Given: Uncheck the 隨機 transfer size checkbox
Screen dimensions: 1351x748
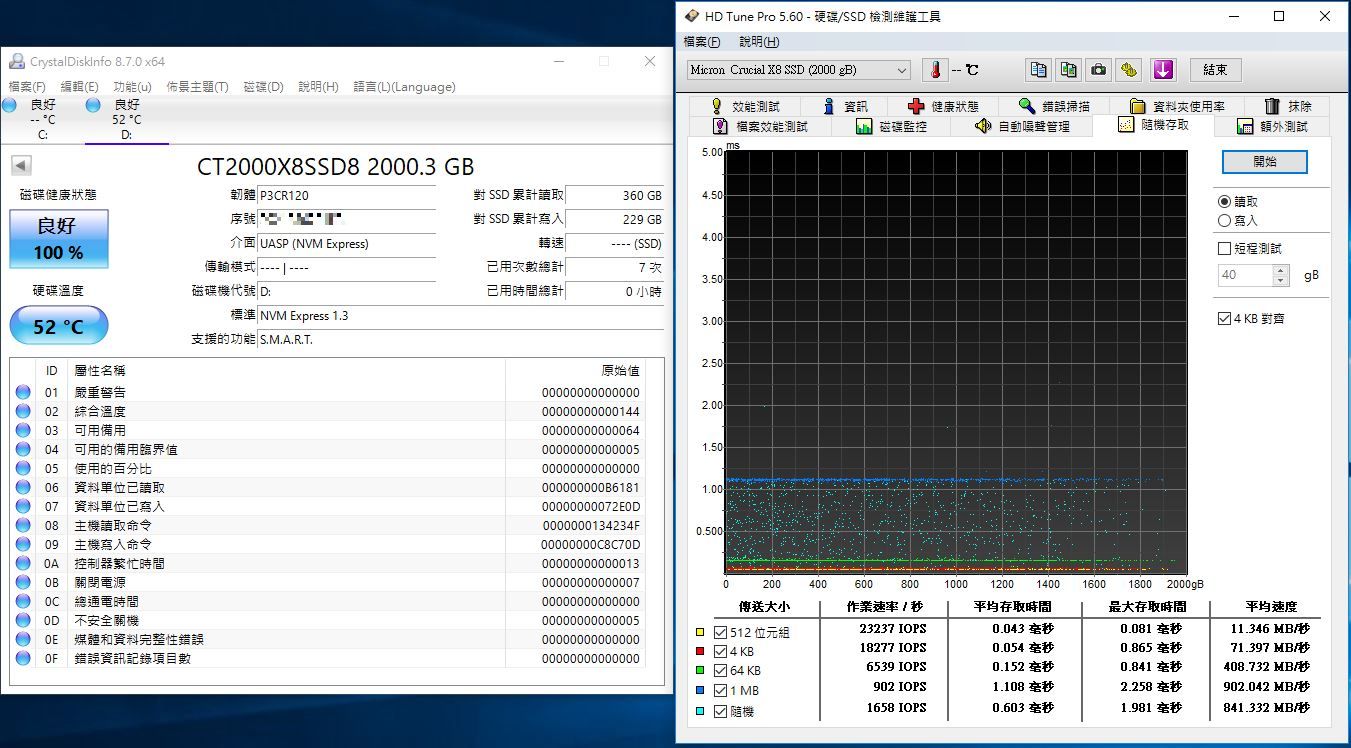Looking at the screenshot, I should (x=720, y=711).
